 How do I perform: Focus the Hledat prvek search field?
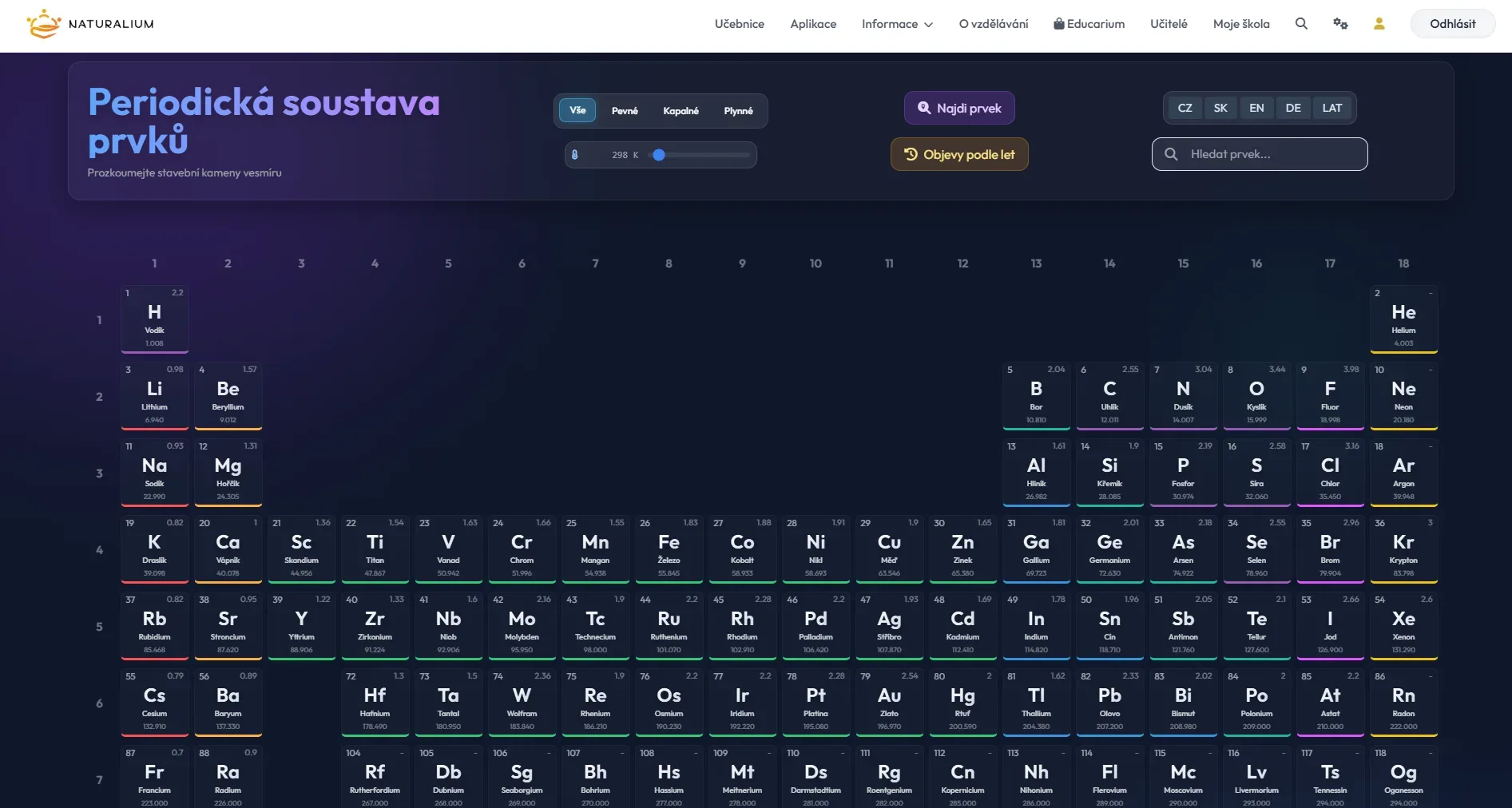[x=1260, y=154]
